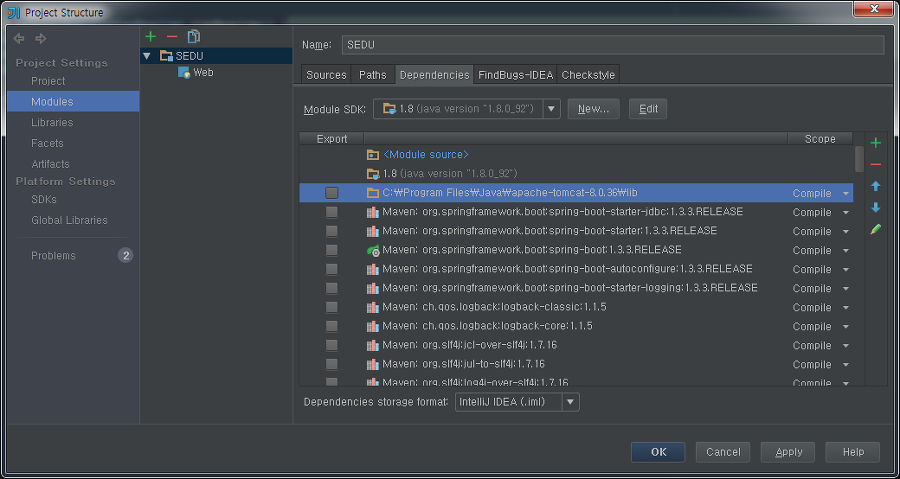Viewport: 900px width, 479px height.
Task: Move dependency down with blue arrow
Action: [x=875, y=207]
